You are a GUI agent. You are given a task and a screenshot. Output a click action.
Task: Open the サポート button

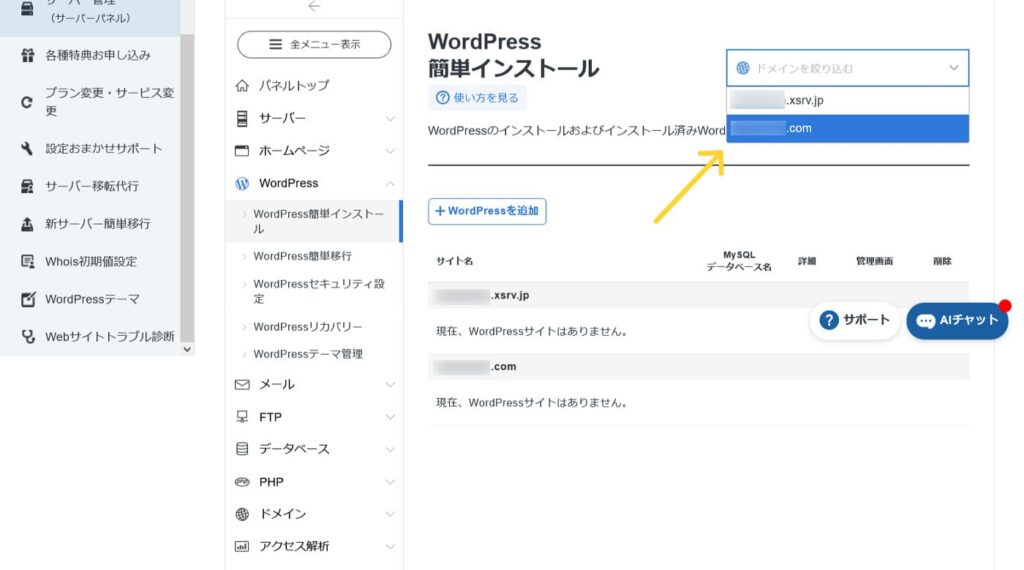point(854,321)
